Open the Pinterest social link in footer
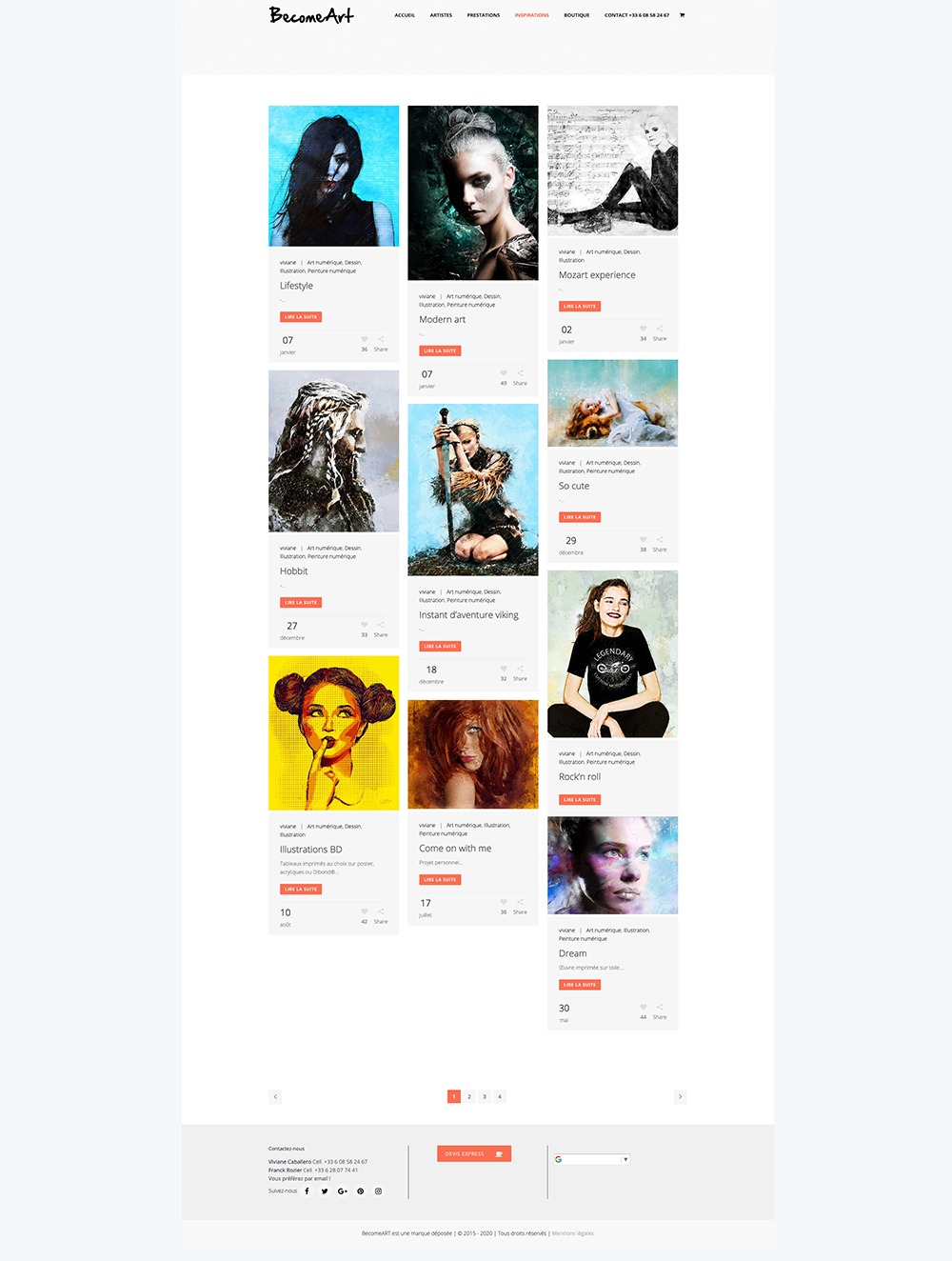 (x=361, y=1191)
